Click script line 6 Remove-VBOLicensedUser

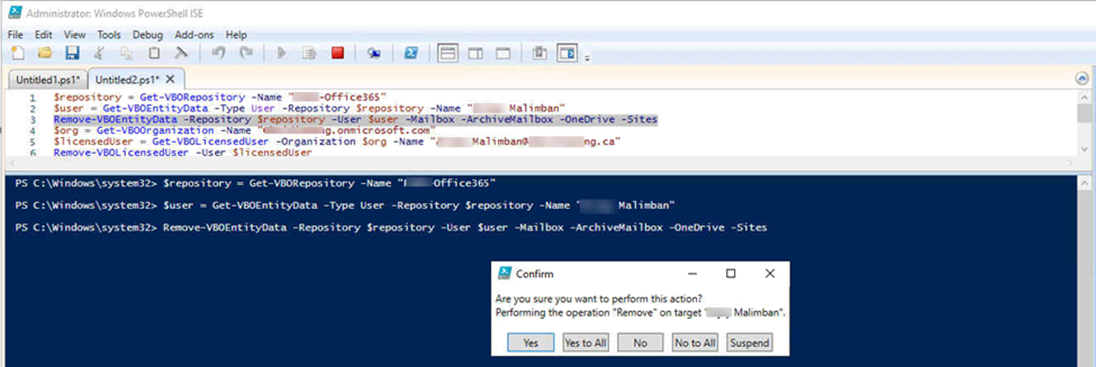(182, 152)
